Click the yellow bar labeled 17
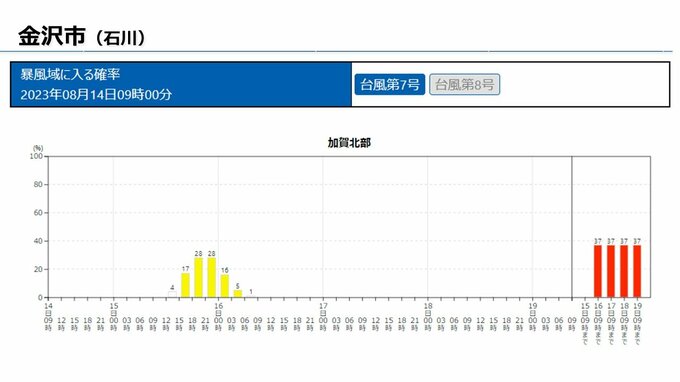The width and height of the screenshot is (680, 382). (x=185, y=285)
